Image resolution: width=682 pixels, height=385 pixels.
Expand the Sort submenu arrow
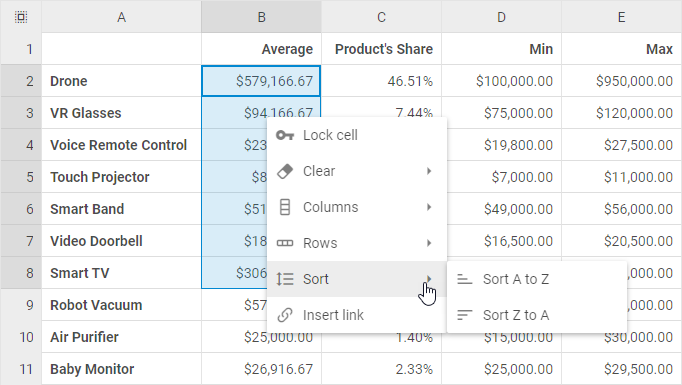[429, 279]
